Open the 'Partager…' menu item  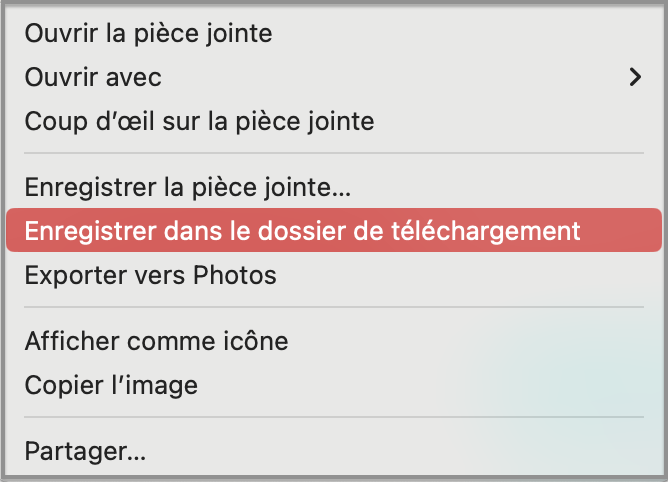[x=86, y=451]
